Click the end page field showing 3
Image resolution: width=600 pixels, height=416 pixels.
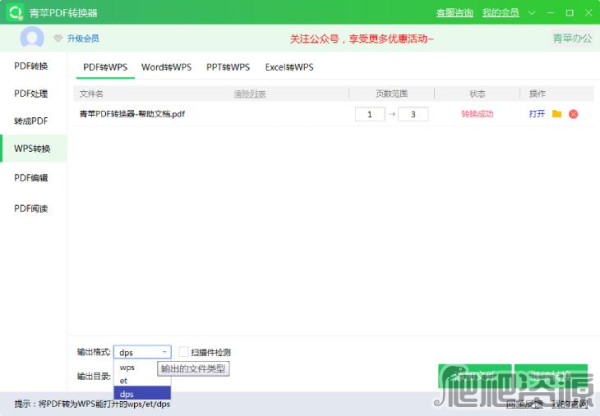pos(413,114)
